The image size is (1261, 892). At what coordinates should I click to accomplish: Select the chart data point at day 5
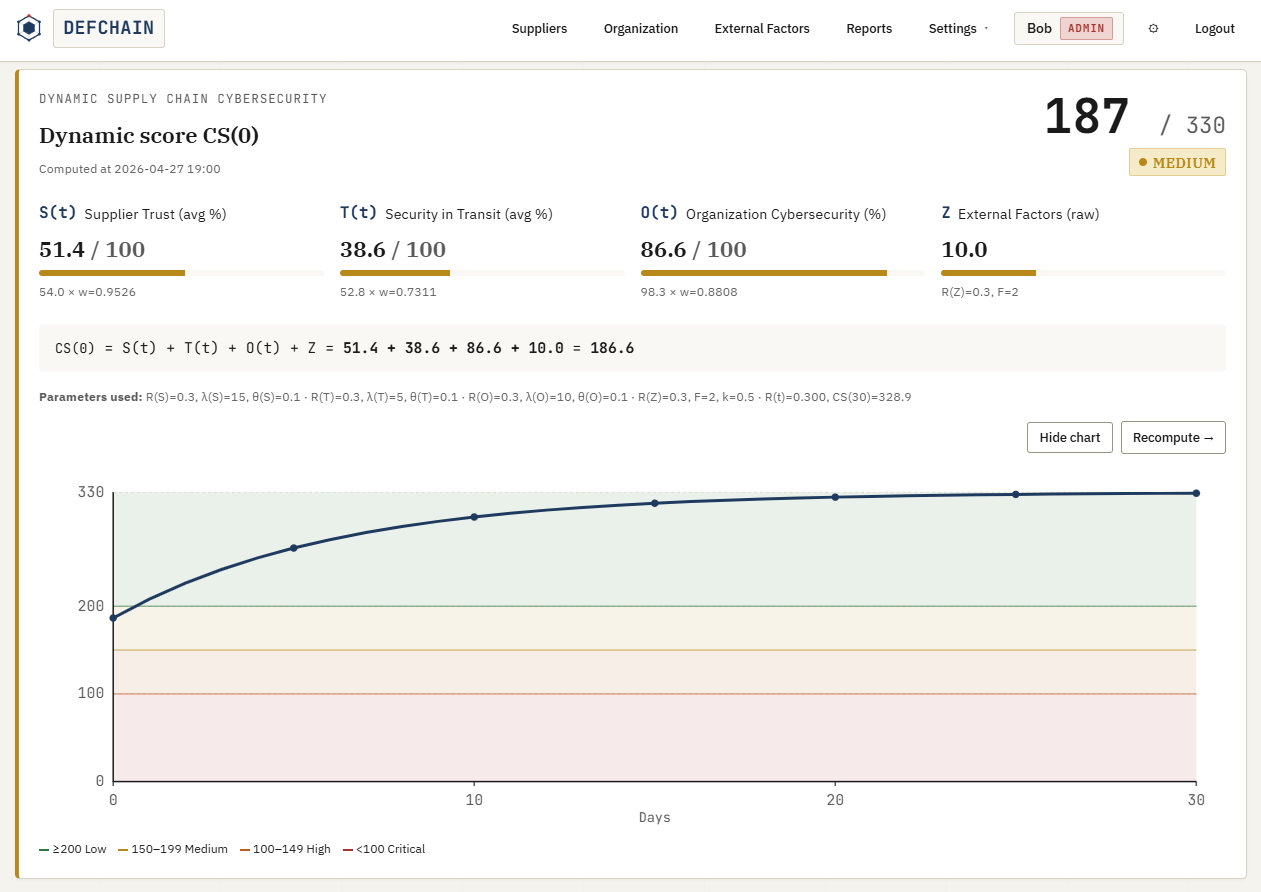click(293, 548)
